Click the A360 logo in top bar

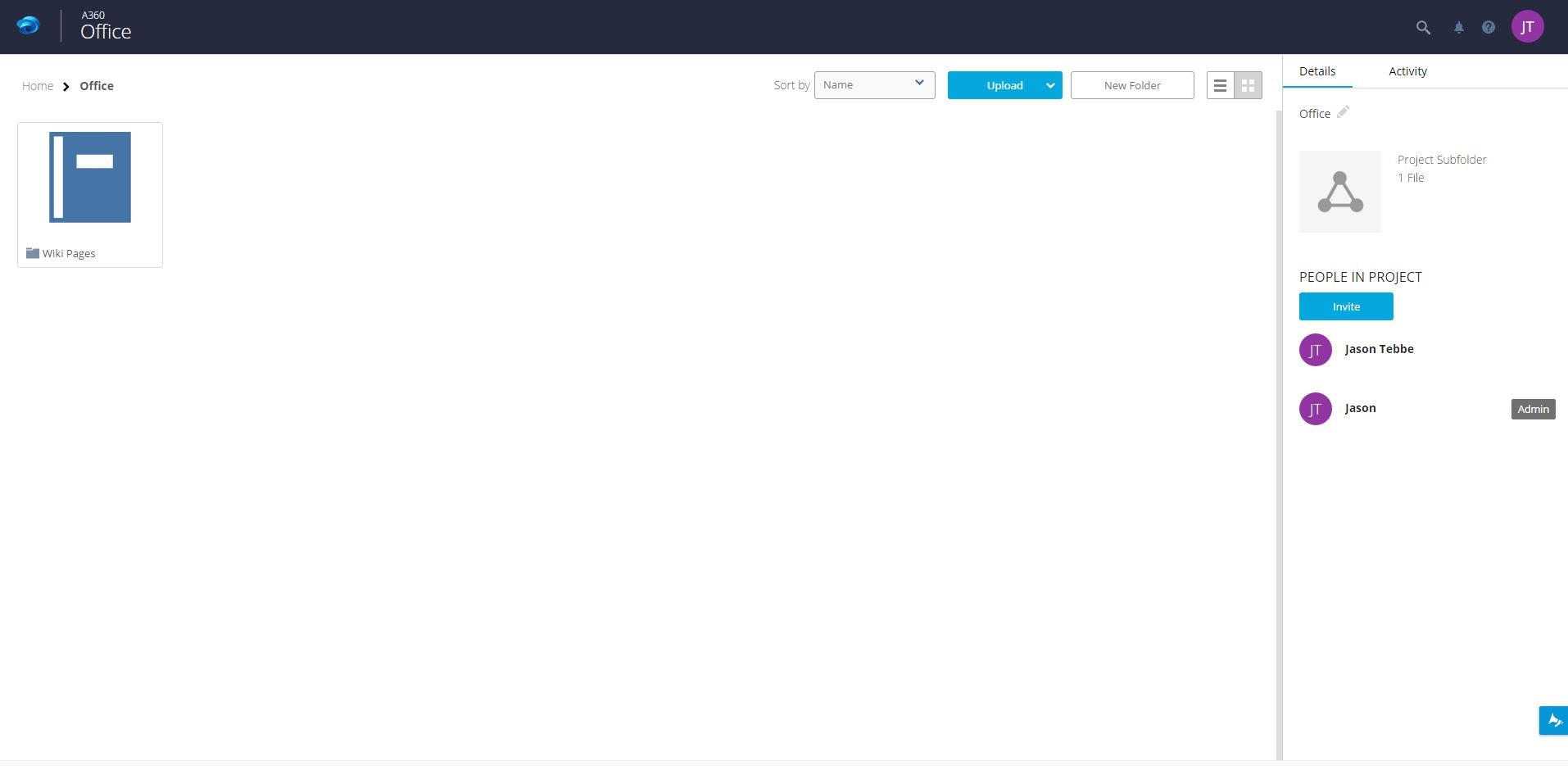click(27, 25)
